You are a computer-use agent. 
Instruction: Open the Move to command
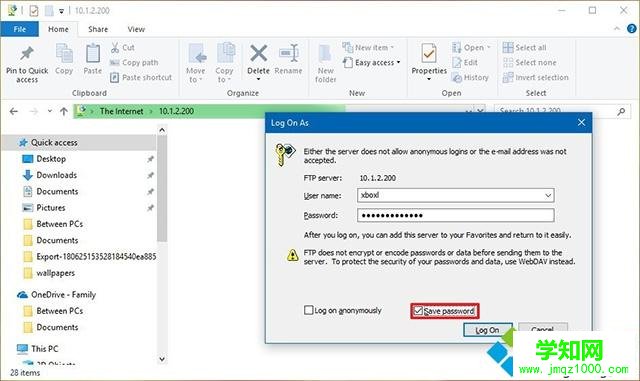coord(196,63)
